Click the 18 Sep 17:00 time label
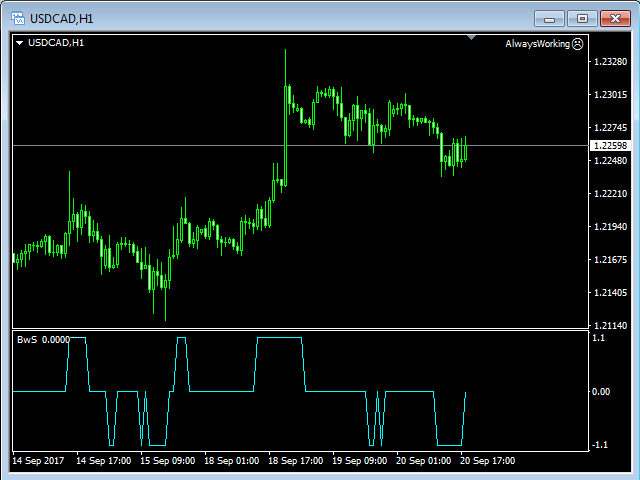Image resolution: width=640 pixels, height=480 pixels. coord(294,462)
